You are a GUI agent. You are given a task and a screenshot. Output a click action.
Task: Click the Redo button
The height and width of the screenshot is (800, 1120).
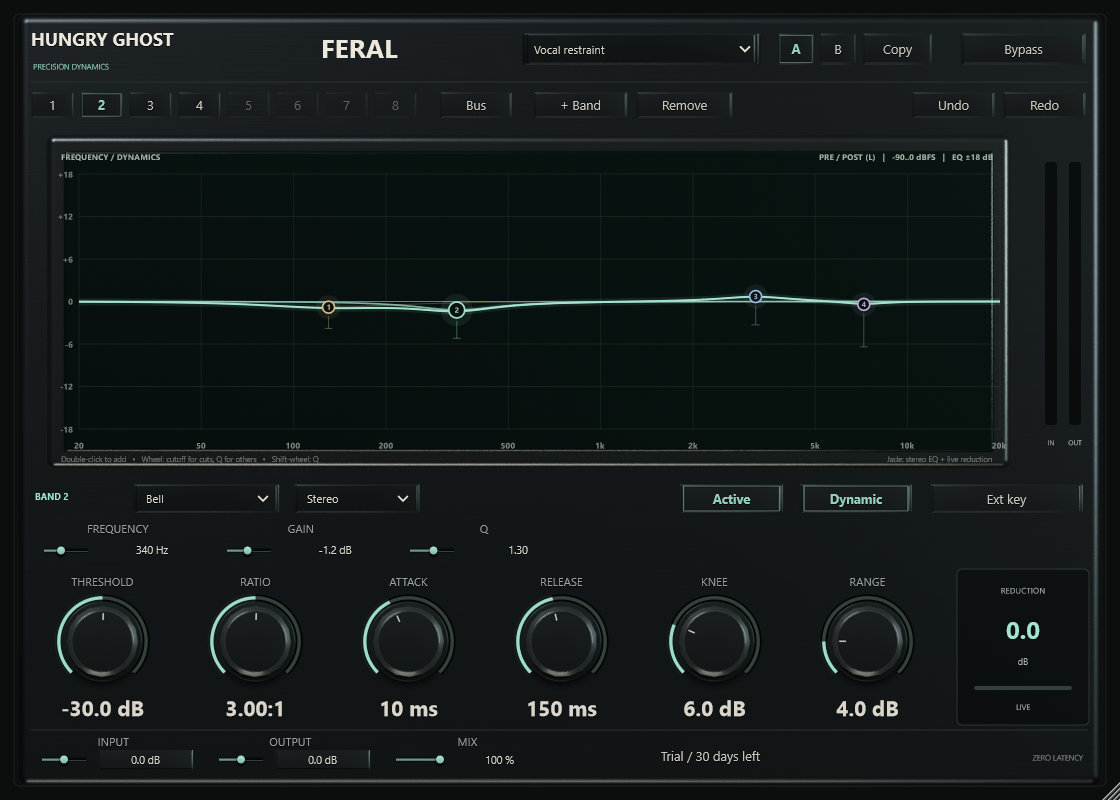tap(1044, 105)
